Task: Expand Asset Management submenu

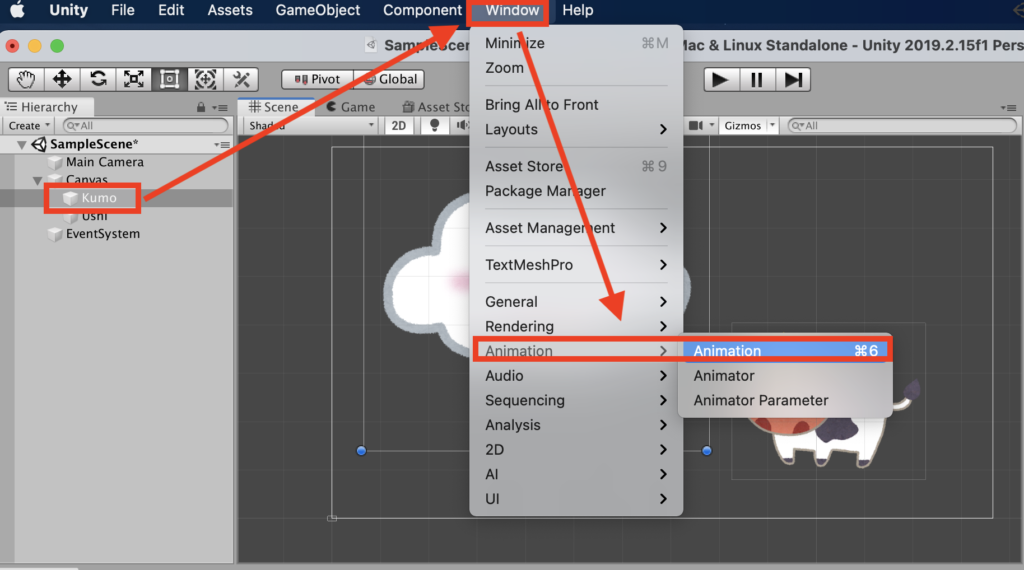Action: (576, 228)
